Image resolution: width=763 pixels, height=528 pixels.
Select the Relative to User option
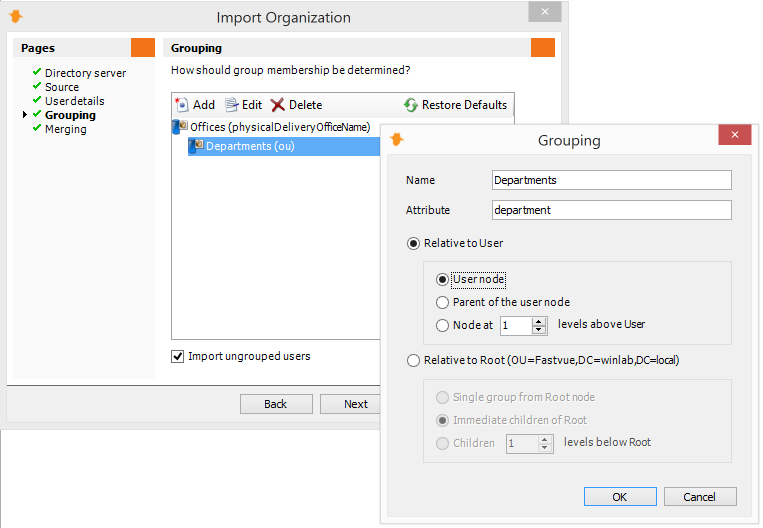413,243
